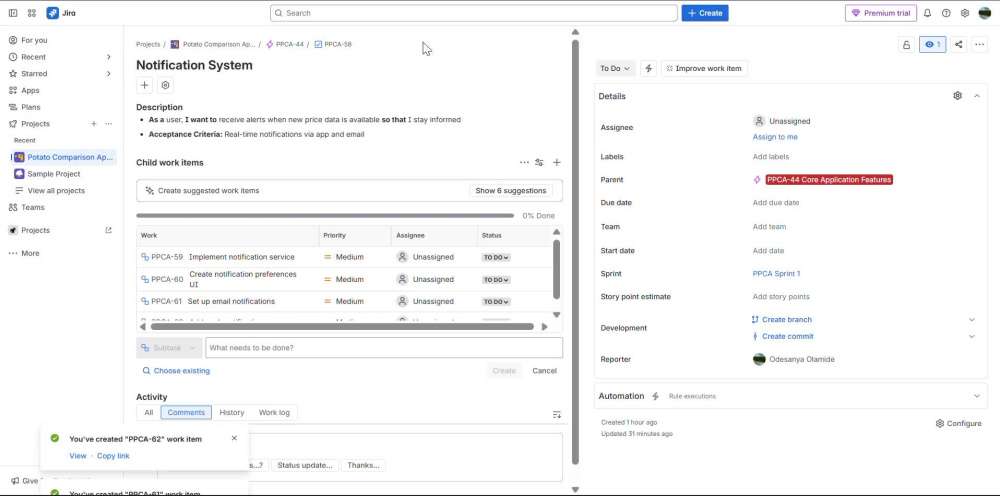The image size is (1000, 496).
Task: Expand Create branch options chevron
Action: (x=972, y=319)
